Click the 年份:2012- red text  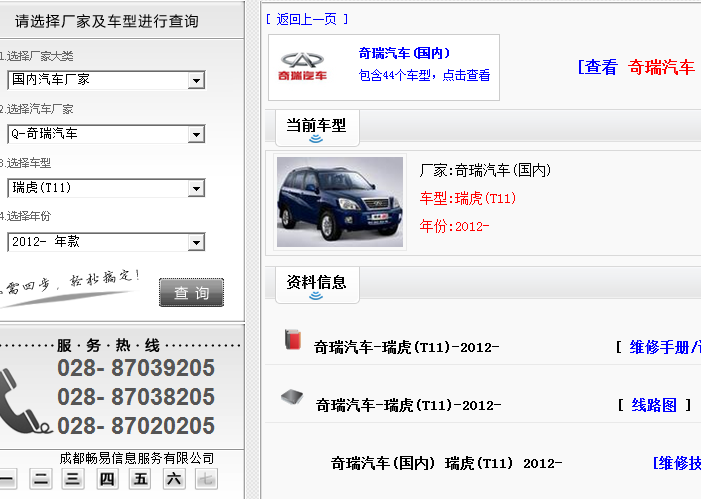[x=454, y=226]
